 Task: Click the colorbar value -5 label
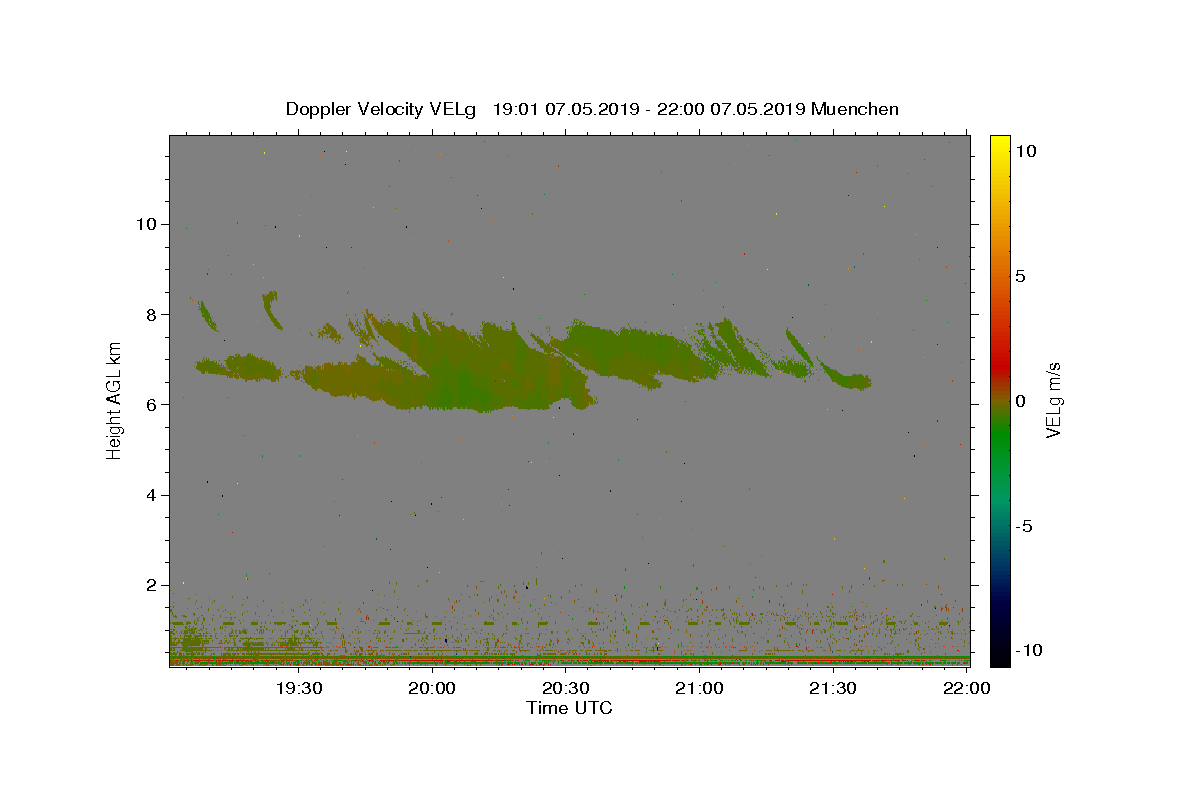click(1023, 526)
